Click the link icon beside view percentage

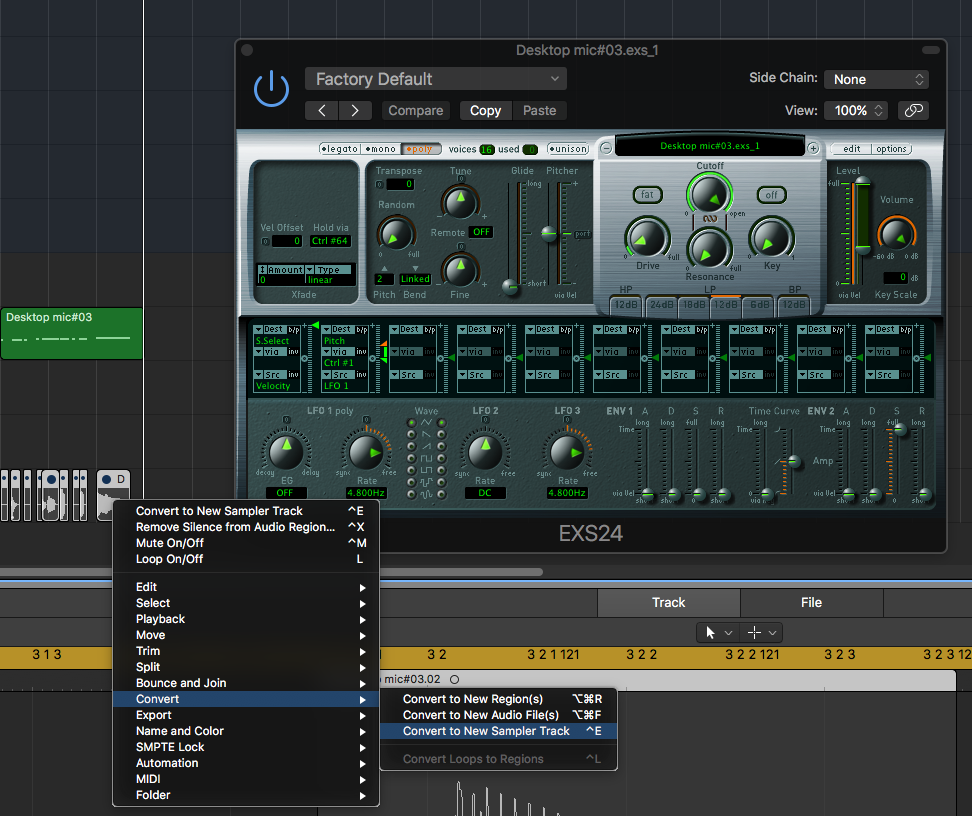[912, 111]
